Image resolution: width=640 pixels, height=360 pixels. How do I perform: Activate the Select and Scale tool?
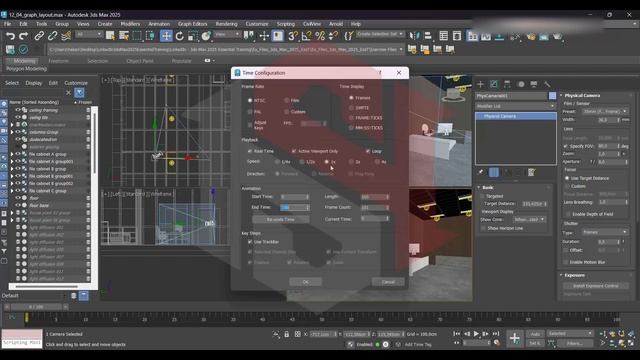point(193,36)
